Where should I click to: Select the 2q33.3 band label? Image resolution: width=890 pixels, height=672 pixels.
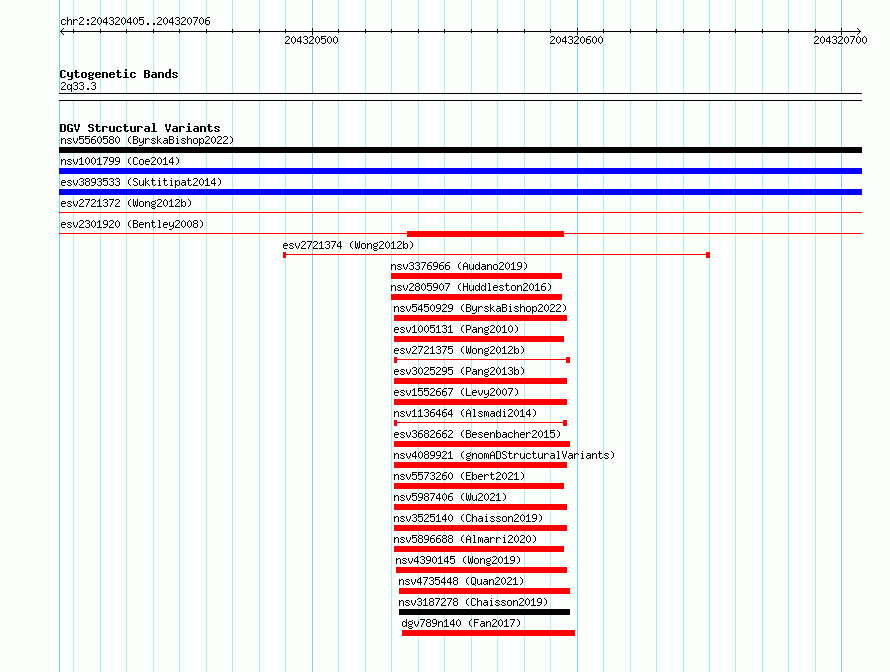(x=78, y=86)
